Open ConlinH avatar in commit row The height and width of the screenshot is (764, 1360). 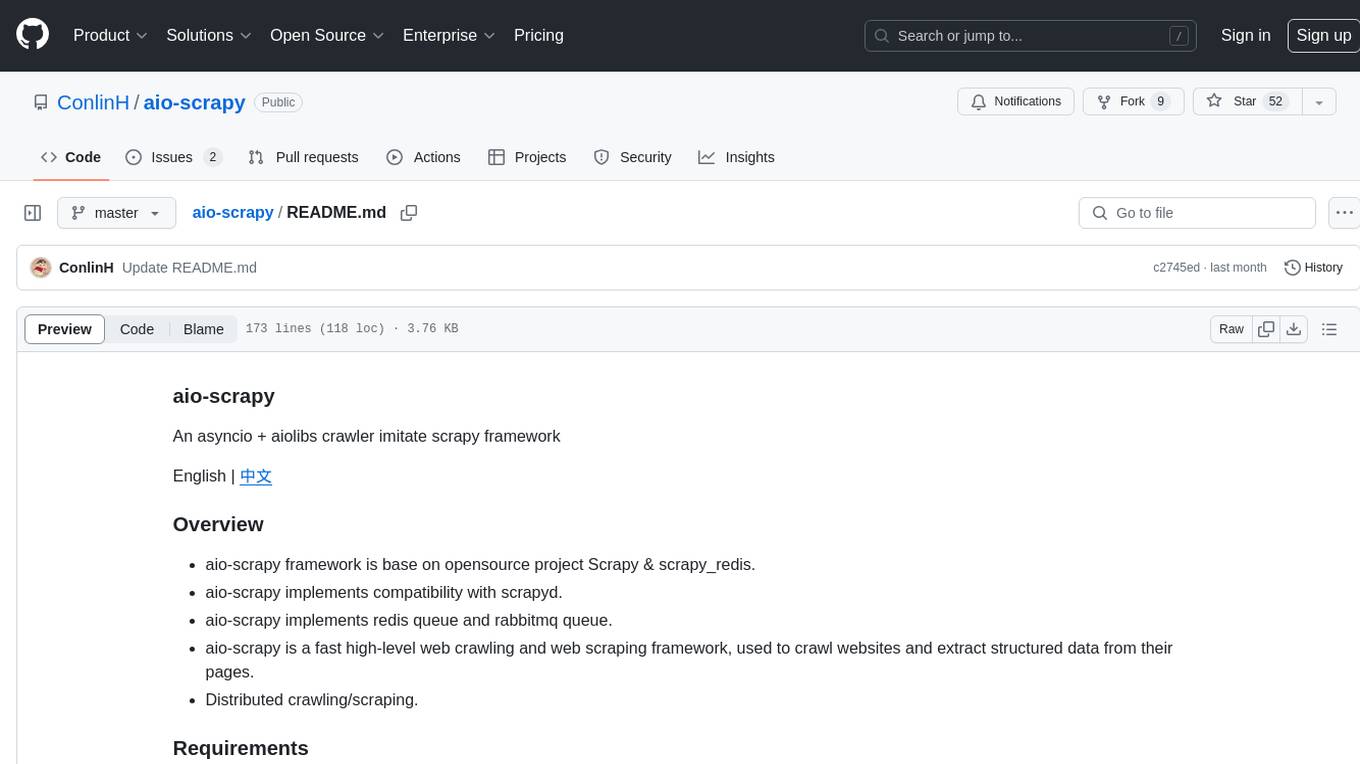click(x=41, y=267)
